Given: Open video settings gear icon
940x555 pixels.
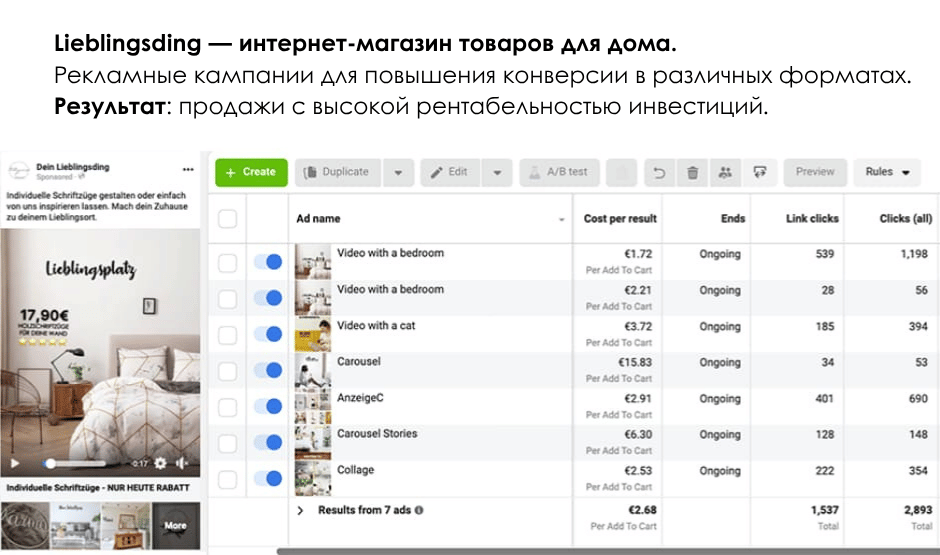Looking at the screenshot, I should [x=160, y=463].
